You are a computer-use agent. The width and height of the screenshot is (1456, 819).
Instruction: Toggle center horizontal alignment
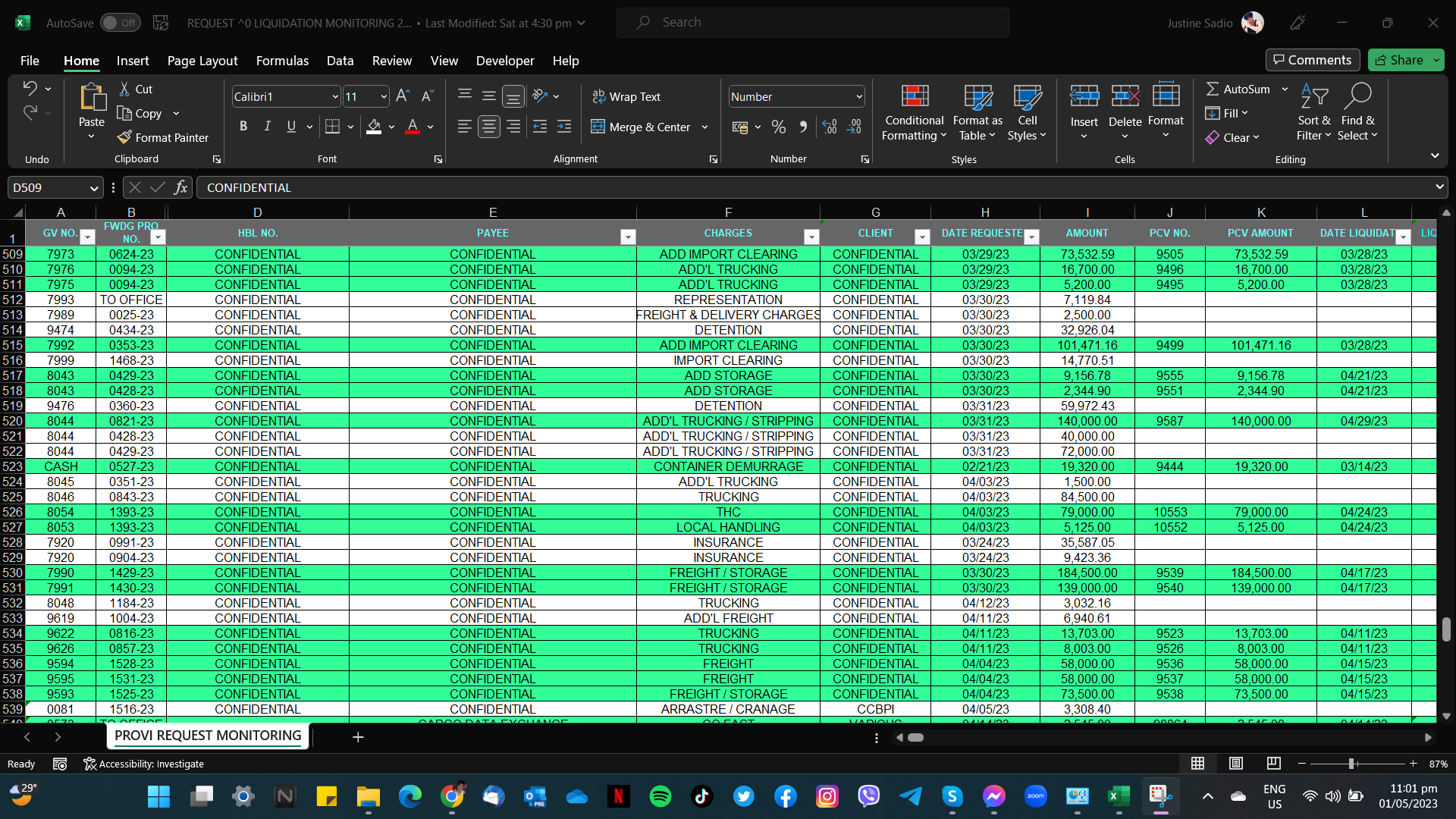pyautogui.click(x=489, y=127)
